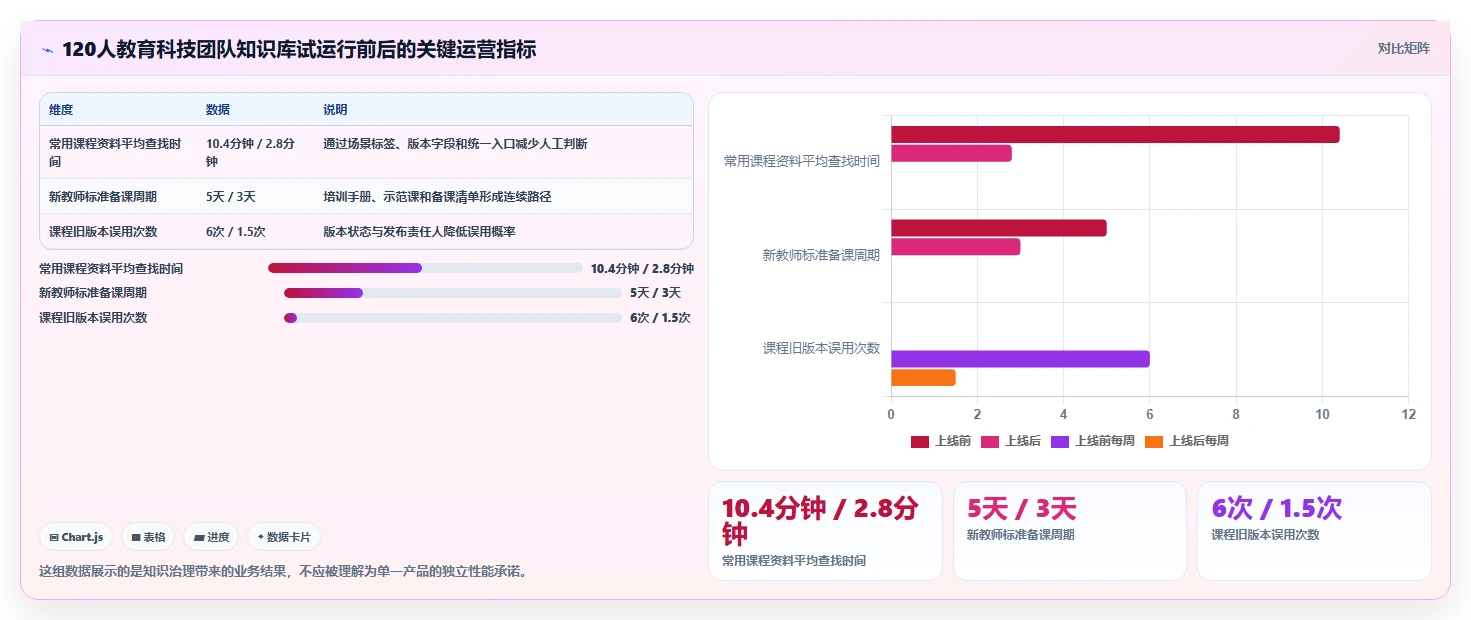Select the 数据卡片 chip
The image size is (1471, 620).
coord(284,537)
